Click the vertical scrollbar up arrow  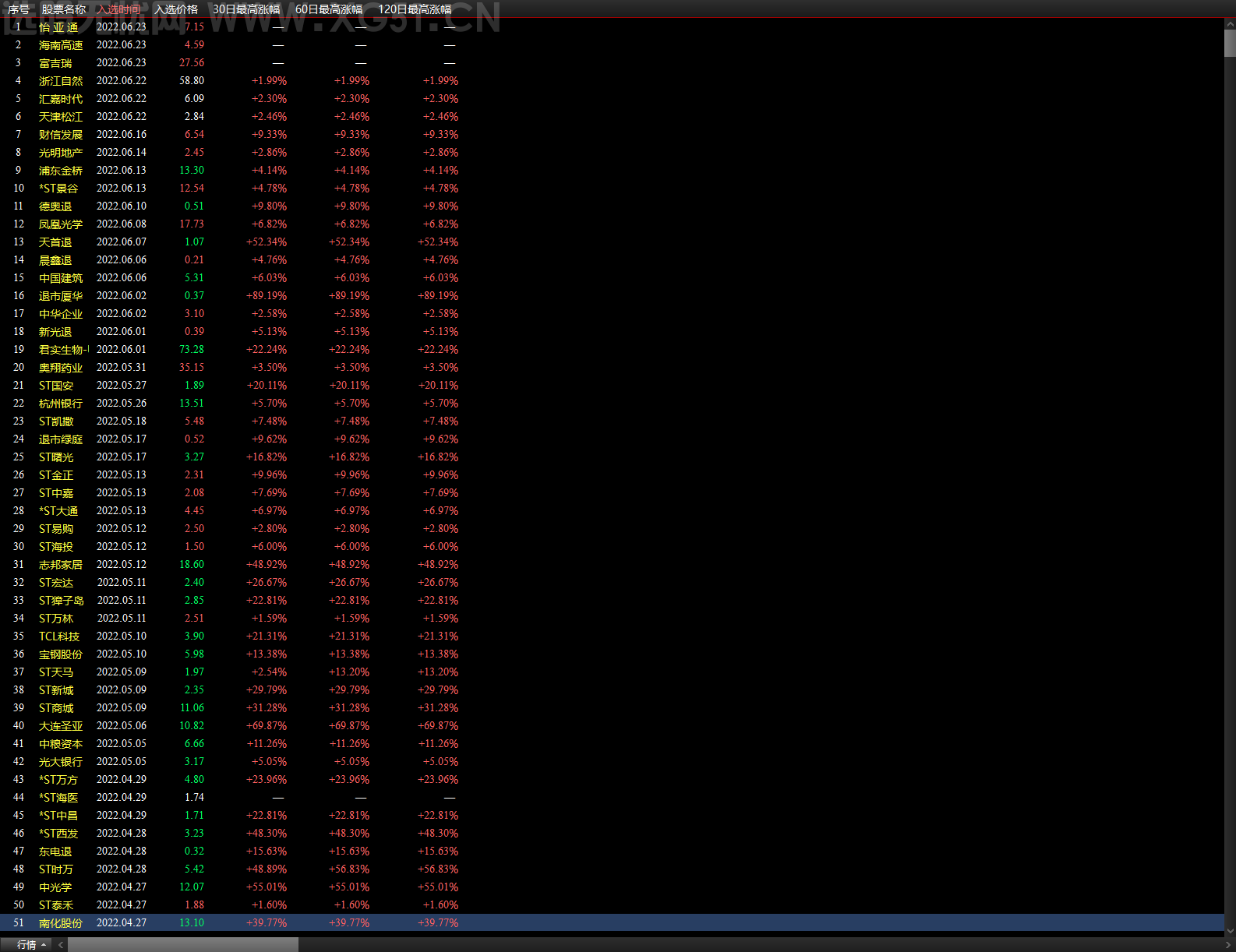[1230, 25]
